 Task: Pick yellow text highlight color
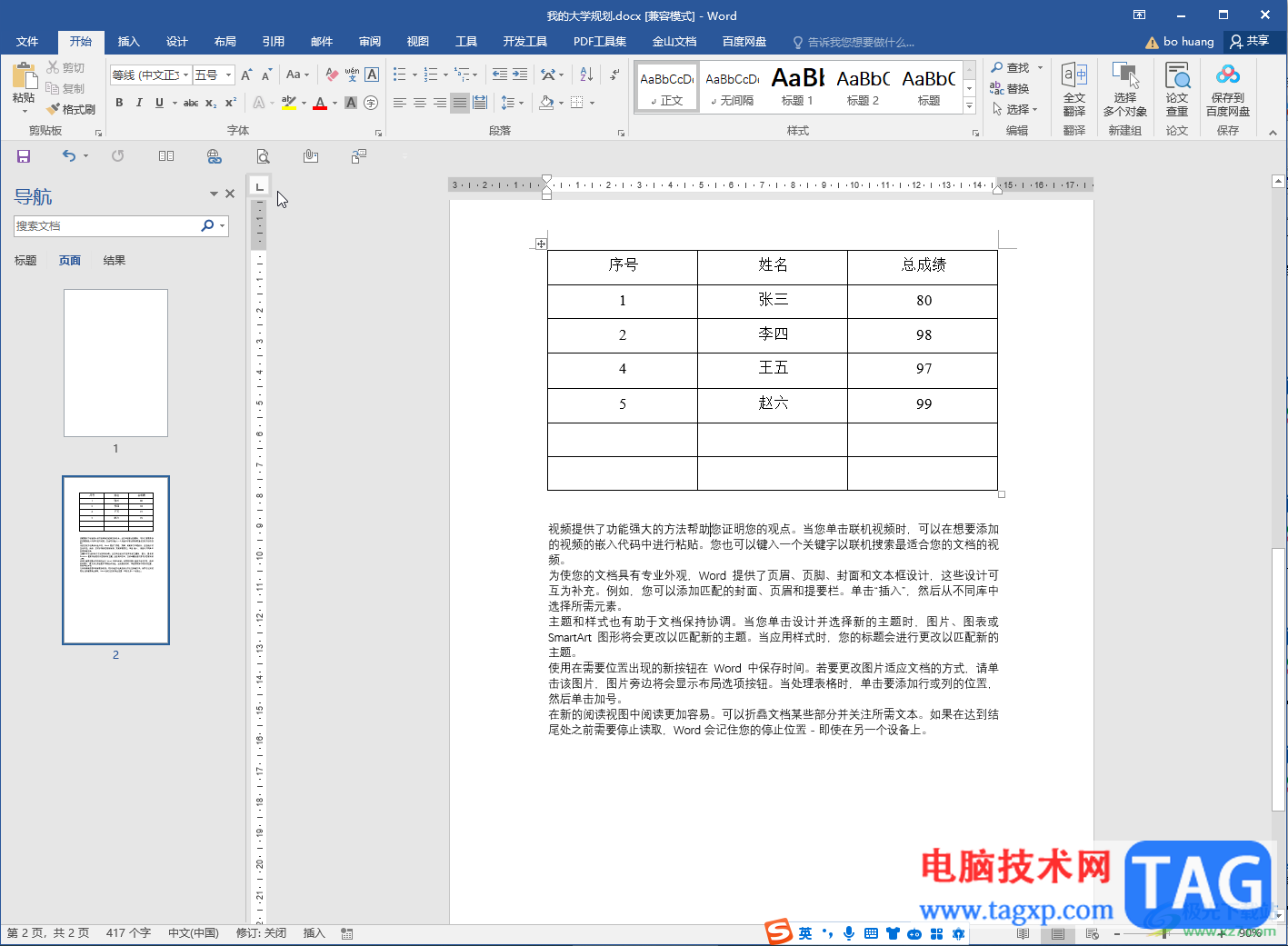(x=289, y=103)
